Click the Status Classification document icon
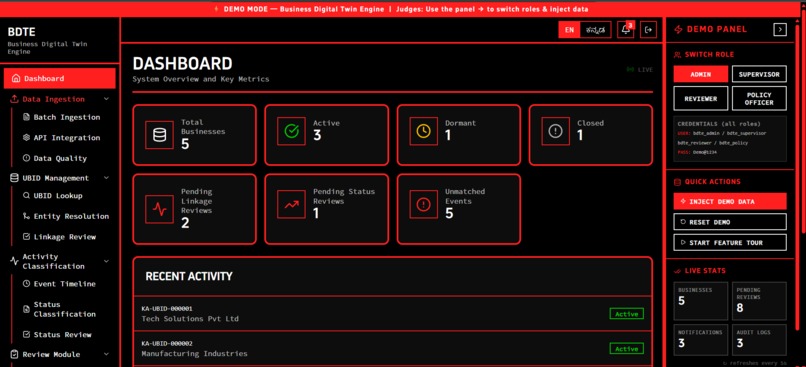Viewport: 806px width, 367px height. [27, 309]
